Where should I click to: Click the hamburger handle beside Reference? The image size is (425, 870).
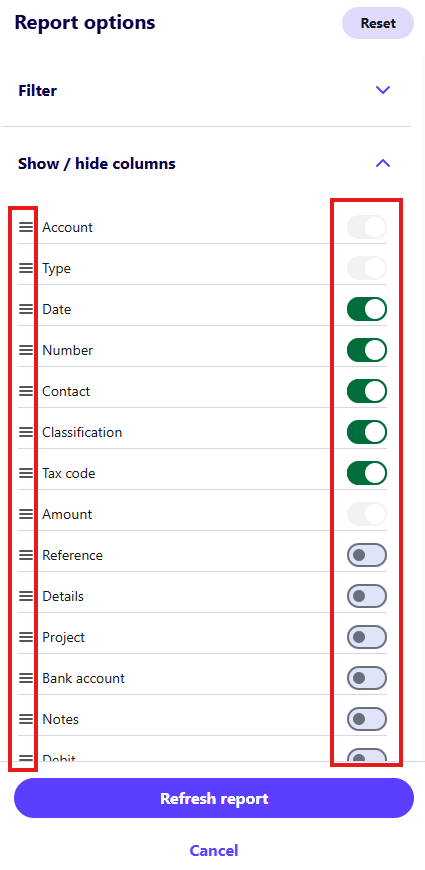click(26, 555)
